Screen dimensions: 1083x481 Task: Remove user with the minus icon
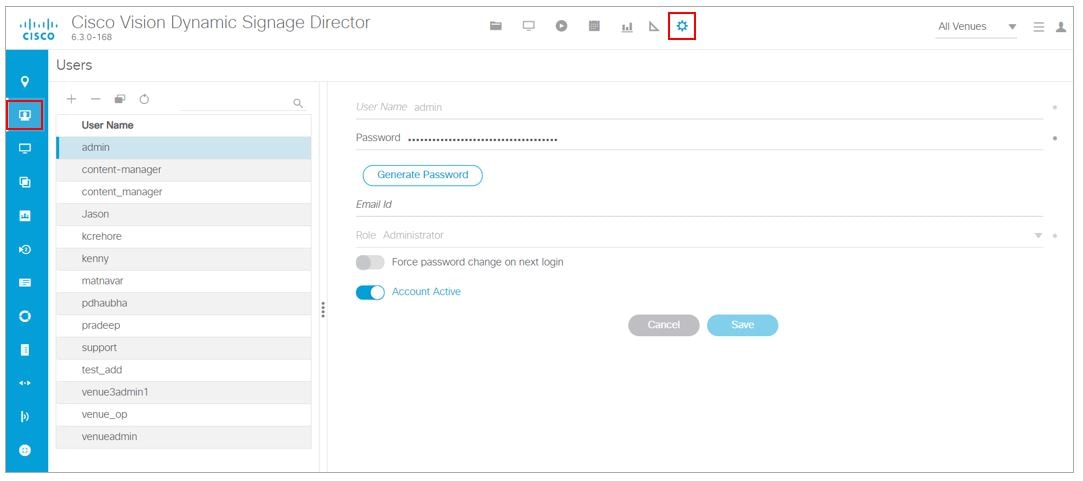(x=95, y=99)
